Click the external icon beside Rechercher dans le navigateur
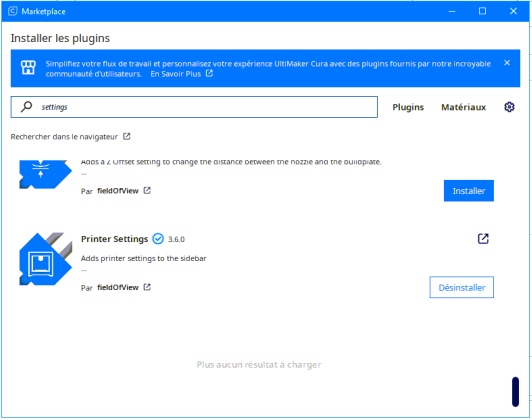532x420 pixels. click(127, 136)
